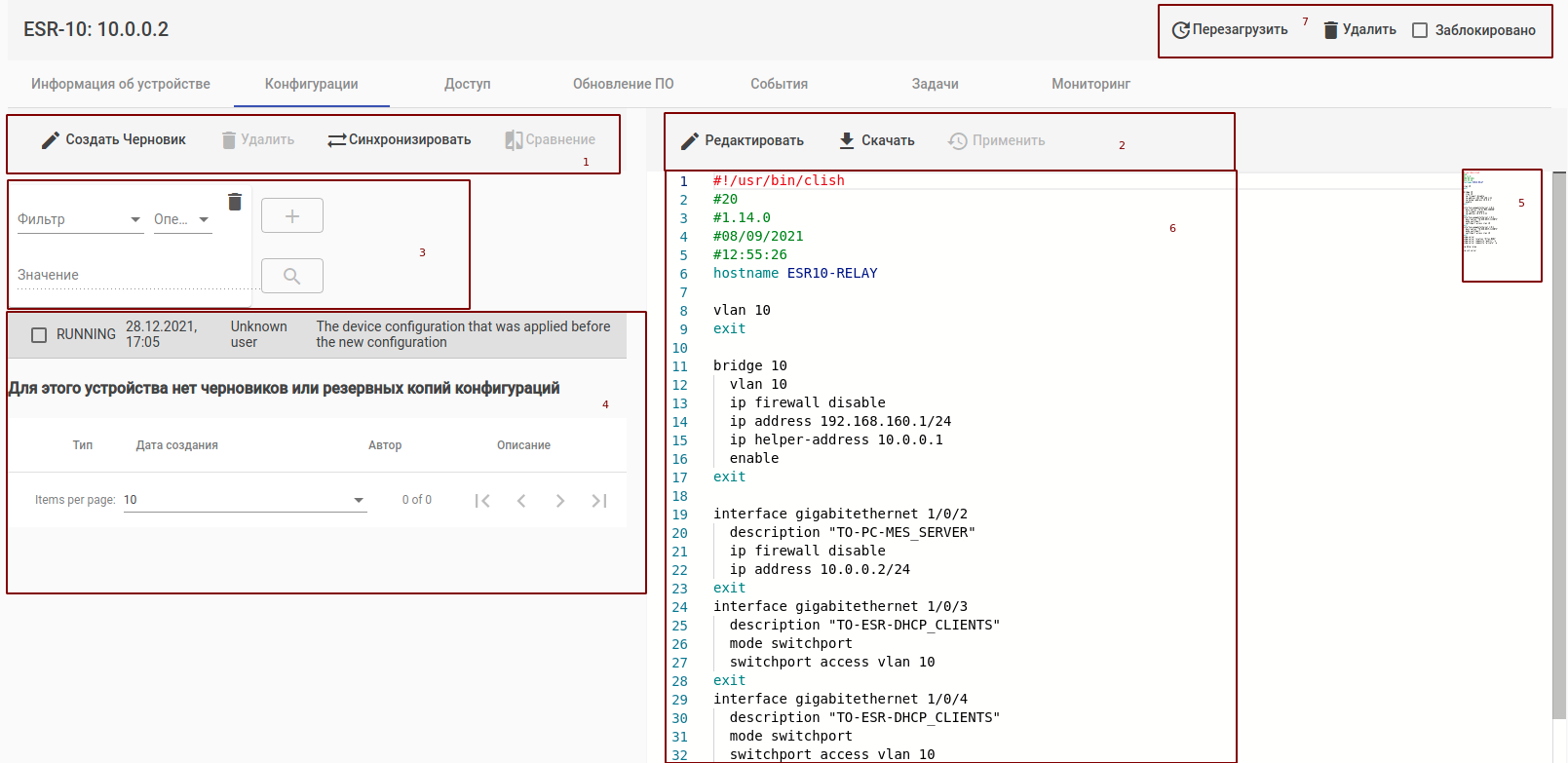Click the pencil icon for Создать Черновик
Image resolution: width=1568 pixels, height=763 pixels.
click(51, 140)
